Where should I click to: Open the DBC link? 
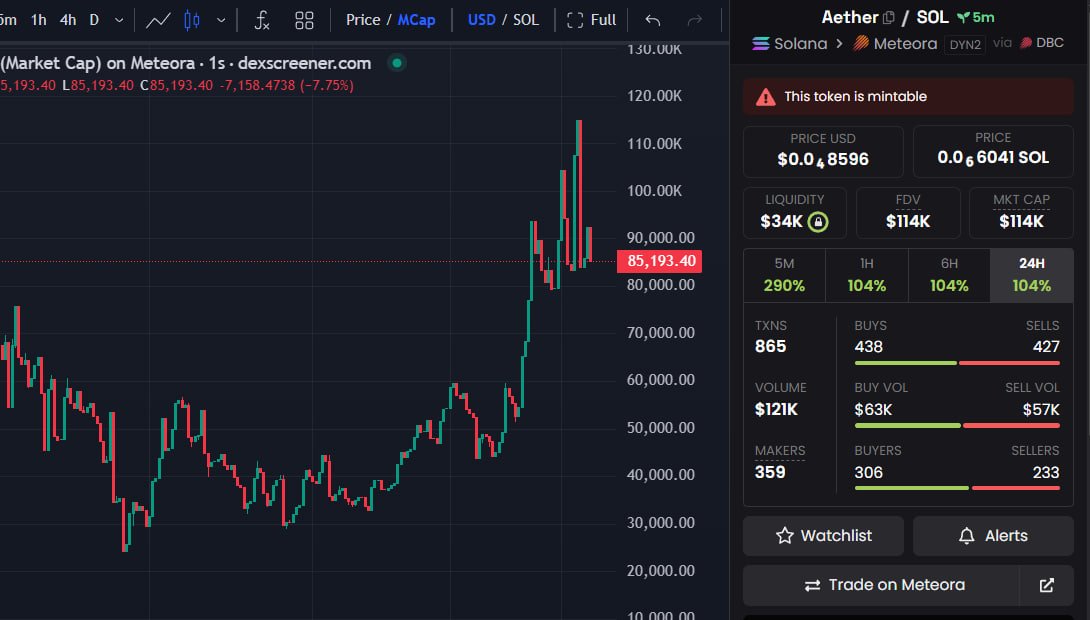point(1042,43)
